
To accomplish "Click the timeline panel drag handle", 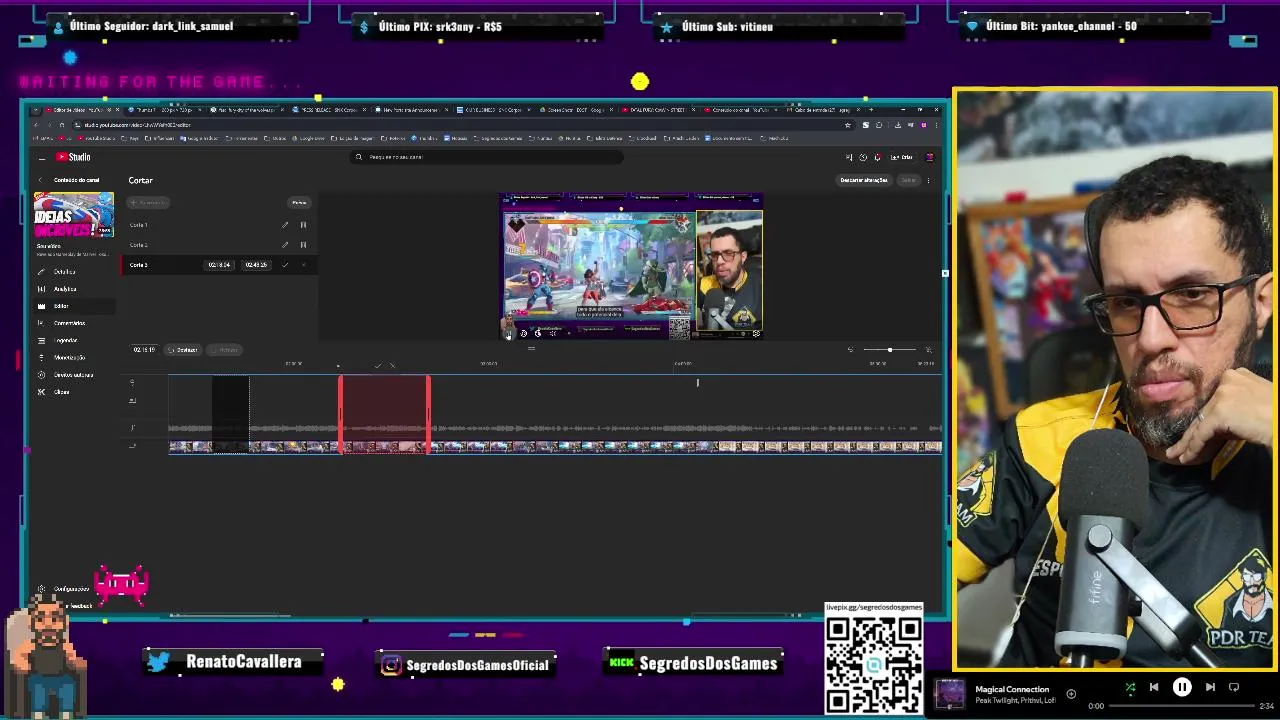I will pyautogui.click(x=531, y=348).
